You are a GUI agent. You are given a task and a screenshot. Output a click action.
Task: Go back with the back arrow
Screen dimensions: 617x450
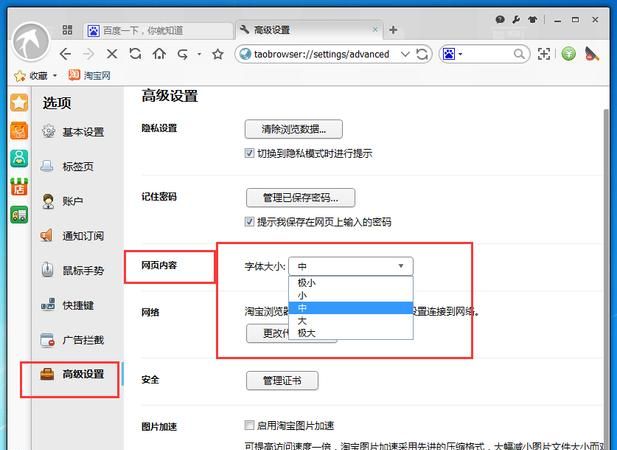[x=65, y=54]
